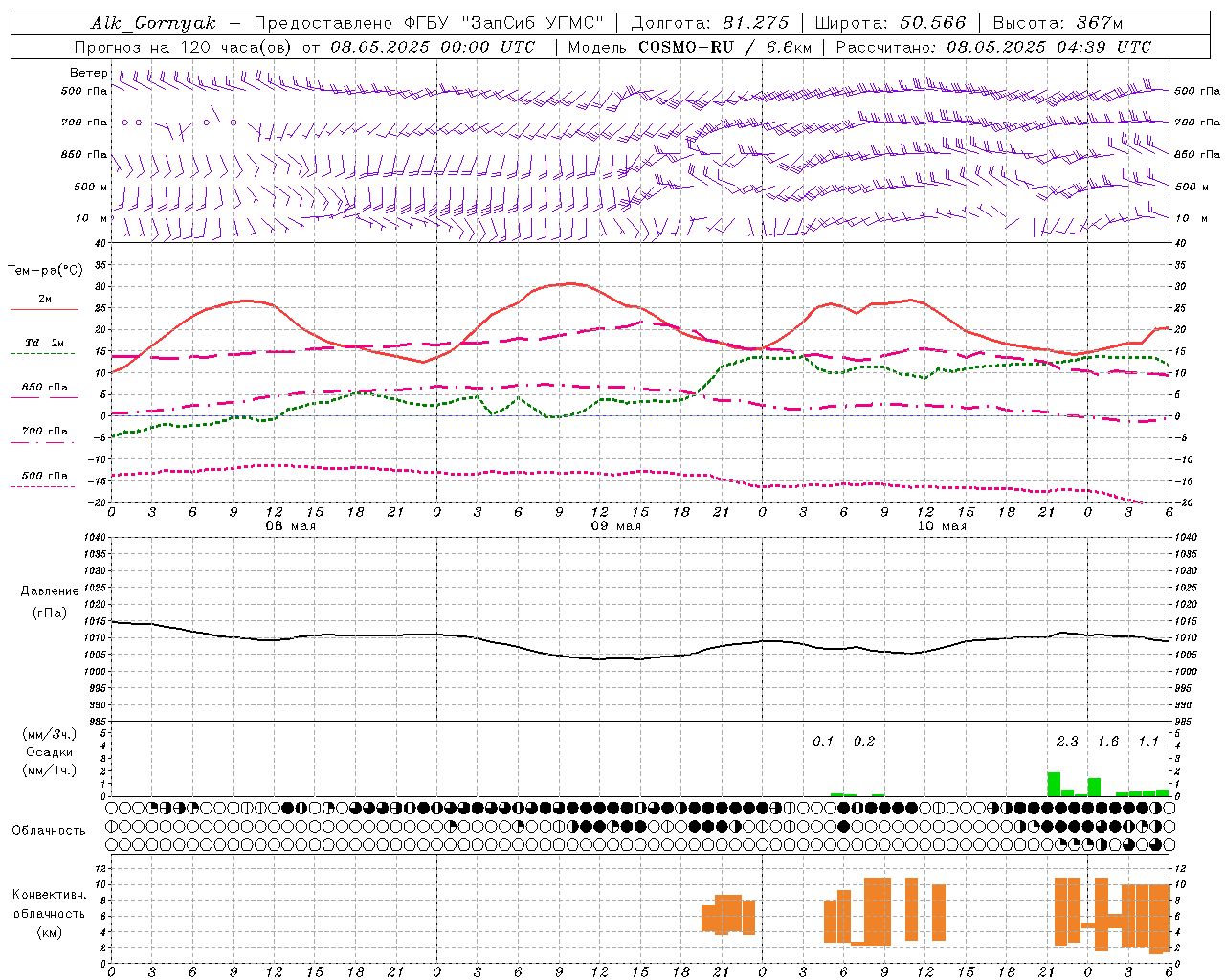The height and width of the screenshot is (980, 1225).
Task: Select the Долгота: 81.275 header value
Action: (x=711, y=23)
